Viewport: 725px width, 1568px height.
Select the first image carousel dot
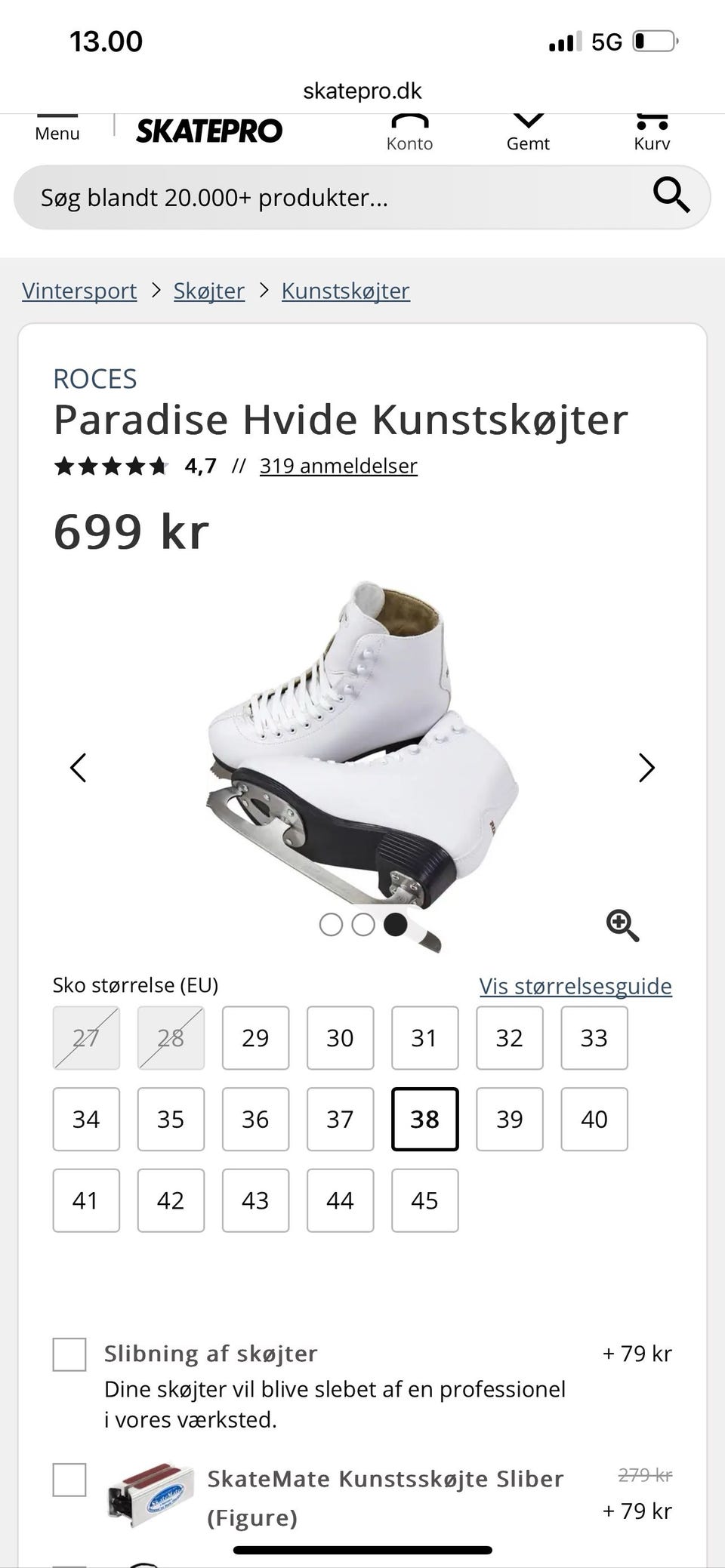(x=331, y=925)
